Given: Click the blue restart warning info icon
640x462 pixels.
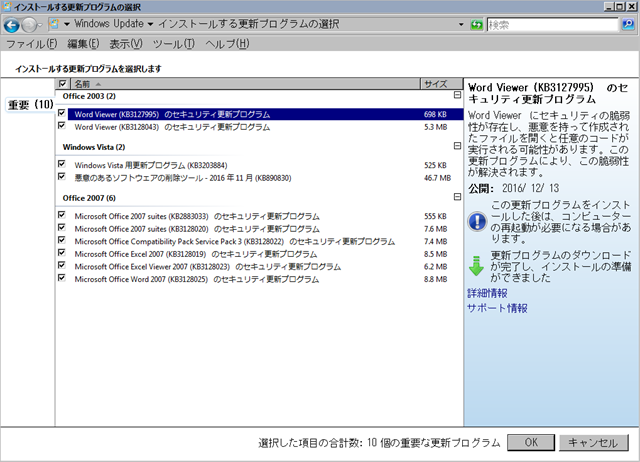Looking at the screenshot, I should tap(477, 222).
